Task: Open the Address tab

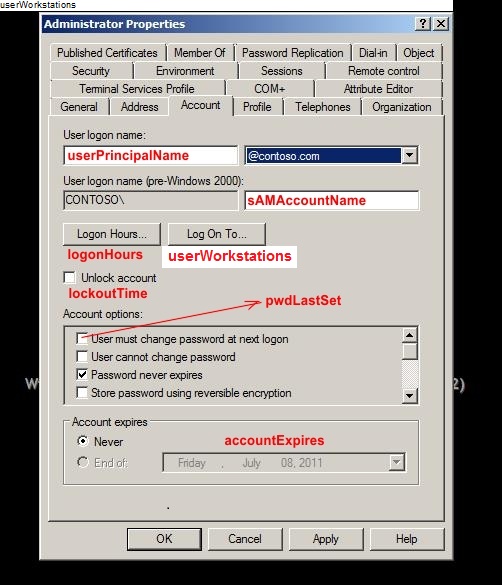Action: [x=139, y=107]
